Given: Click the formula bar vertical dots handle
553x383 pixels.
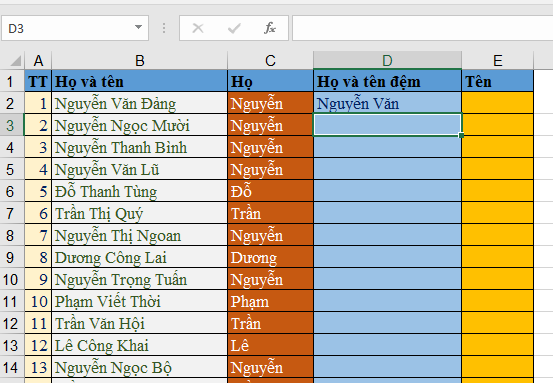Looking at the screenshot, I should tap(164, 28).
